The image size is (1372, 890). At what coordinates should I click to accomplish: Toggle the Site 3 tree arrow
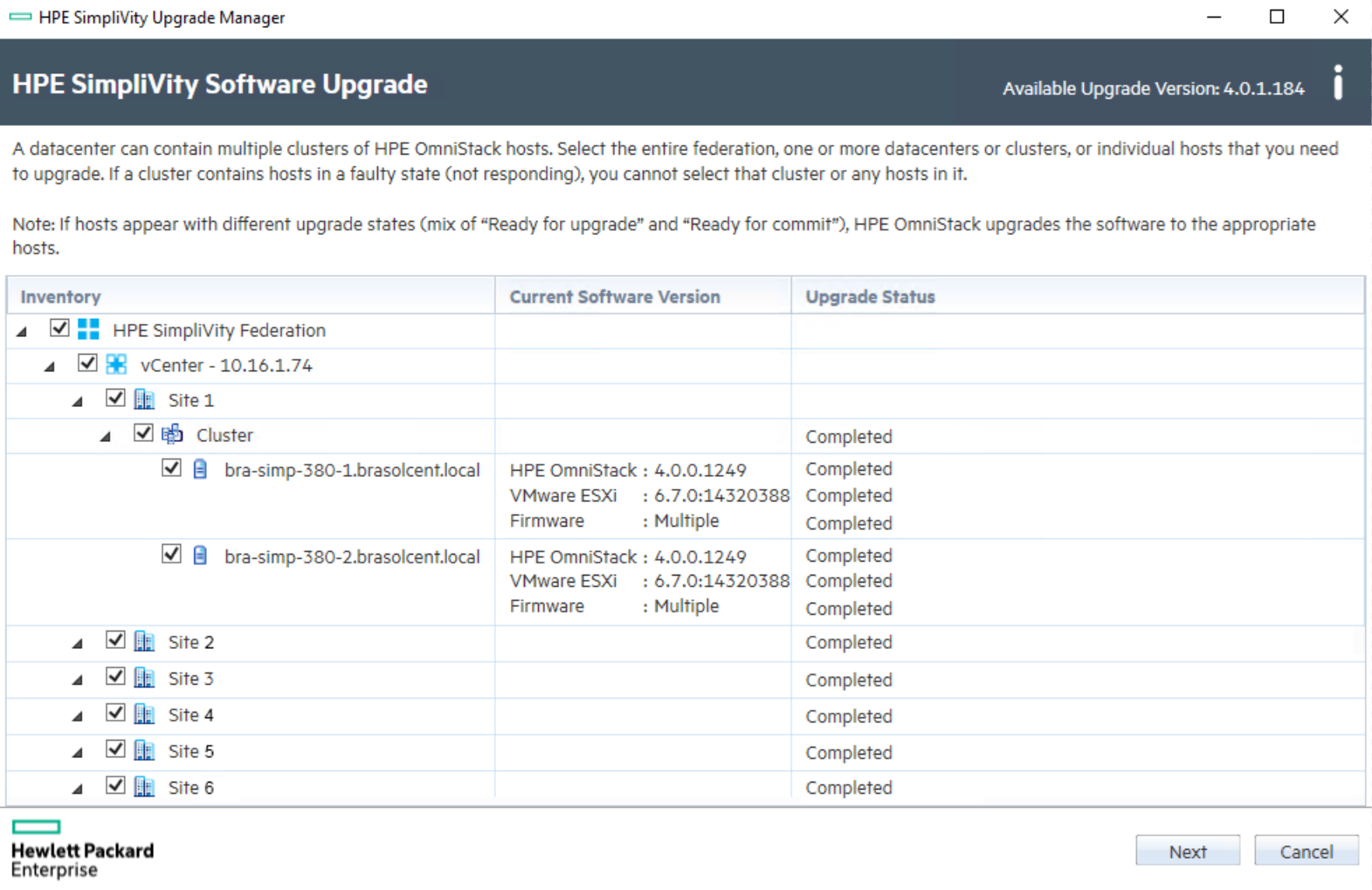[x=78, y=680]
